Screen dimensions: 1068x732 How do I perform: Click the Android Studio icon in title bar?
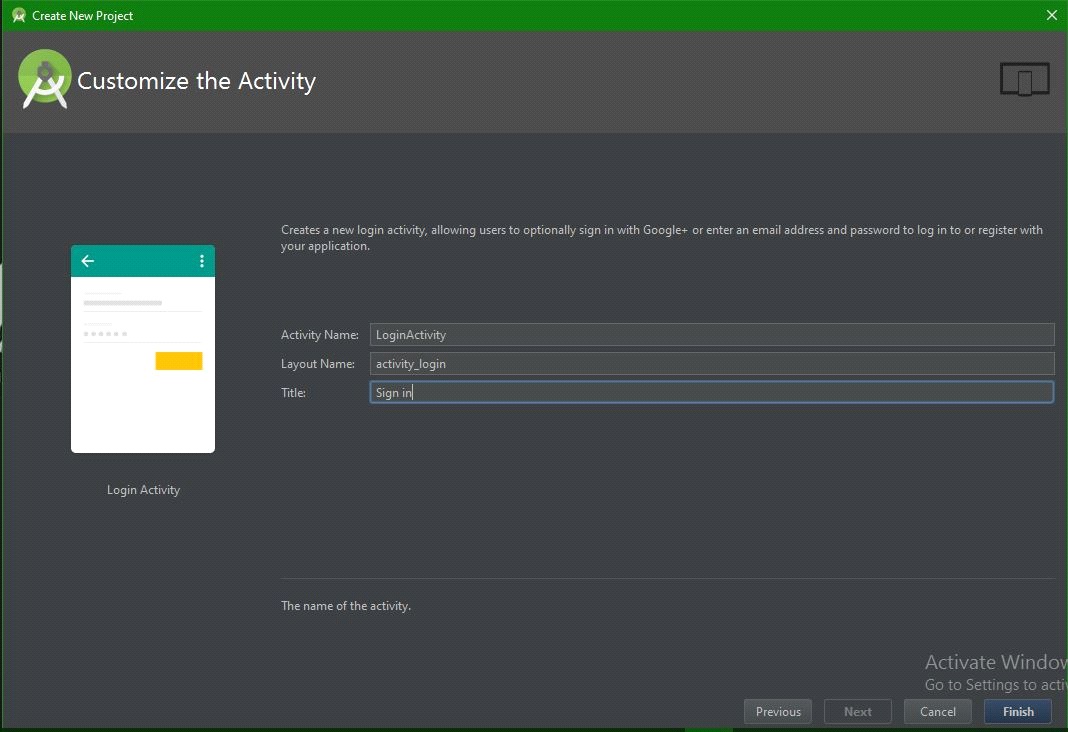pyautogui.click(x=18, y=15)
